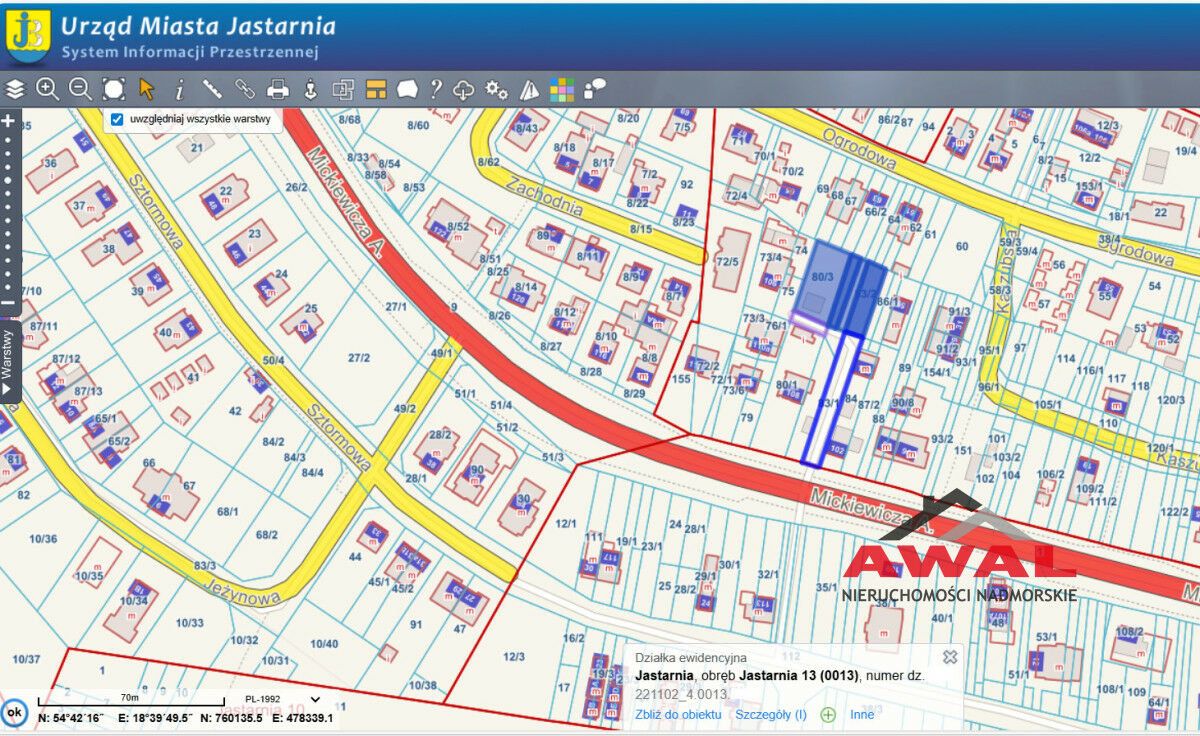
Task: Select the zoom out magnifier tool
Action: click(x=80, y=89)
